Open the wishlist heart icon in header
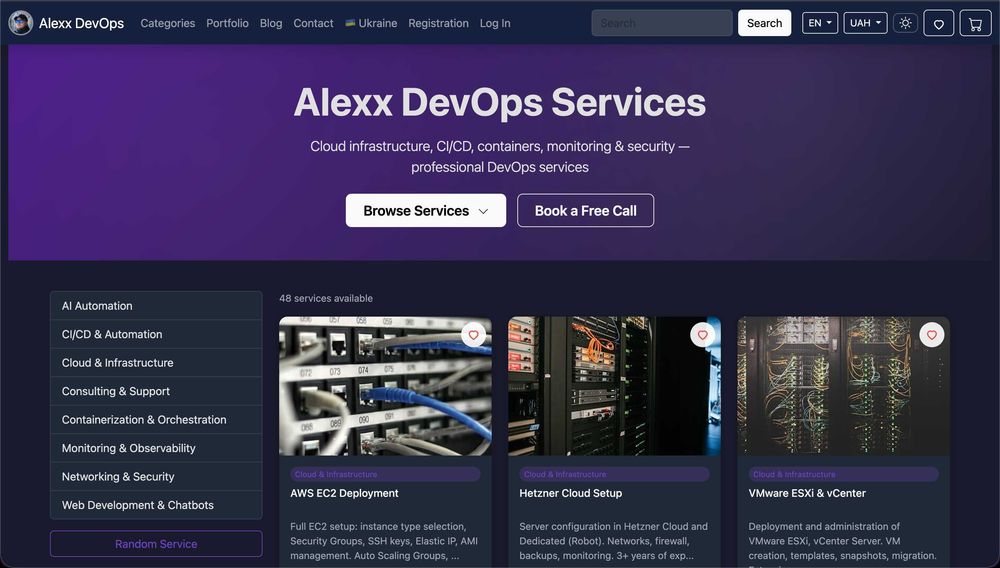Image resolution: width=1000 pixels, height=568 pixels. pyautogui.click(x=938, y=24)
